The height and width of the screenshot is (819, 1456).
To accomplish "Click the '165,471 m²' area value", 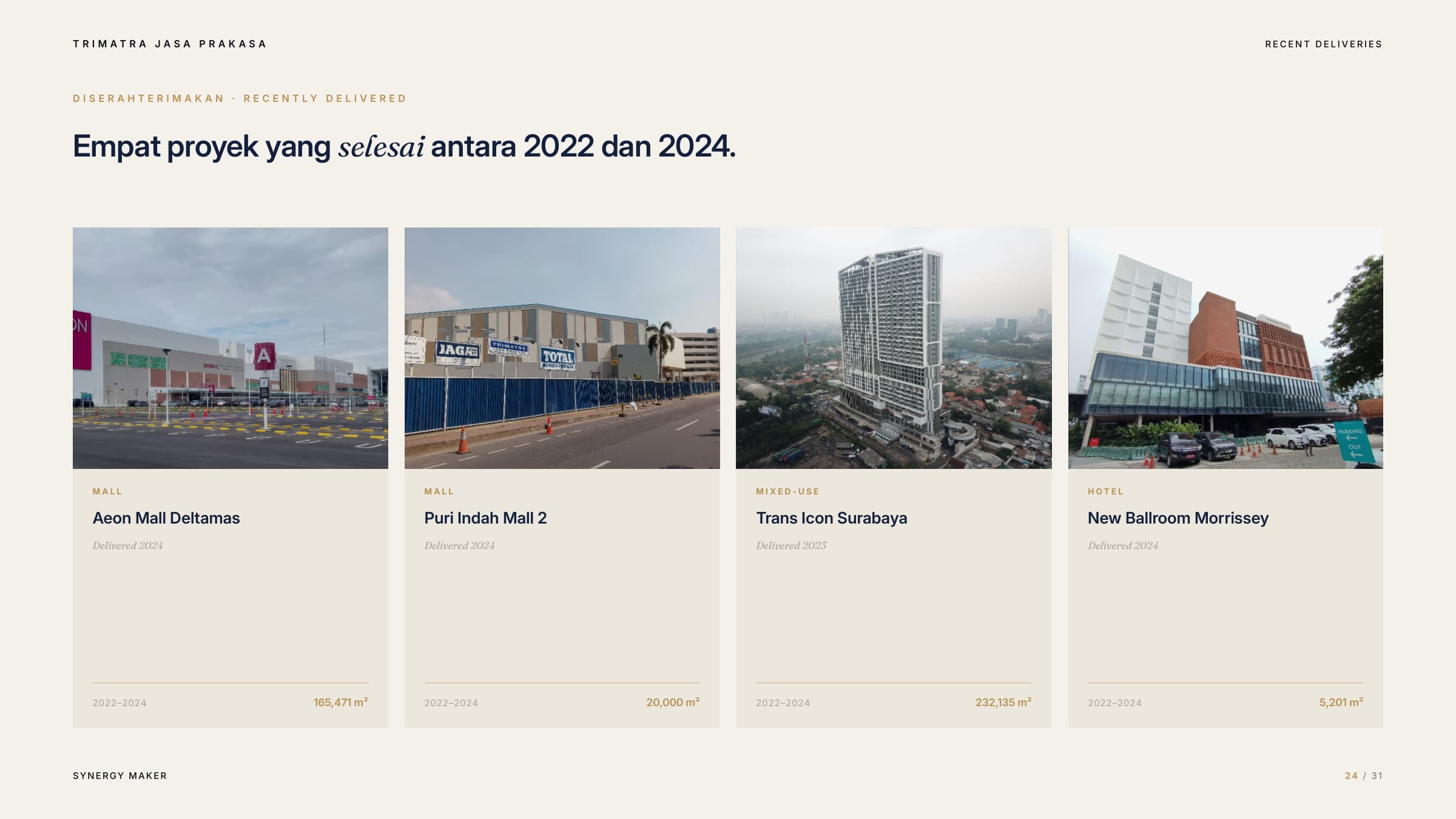I will 341,703.
